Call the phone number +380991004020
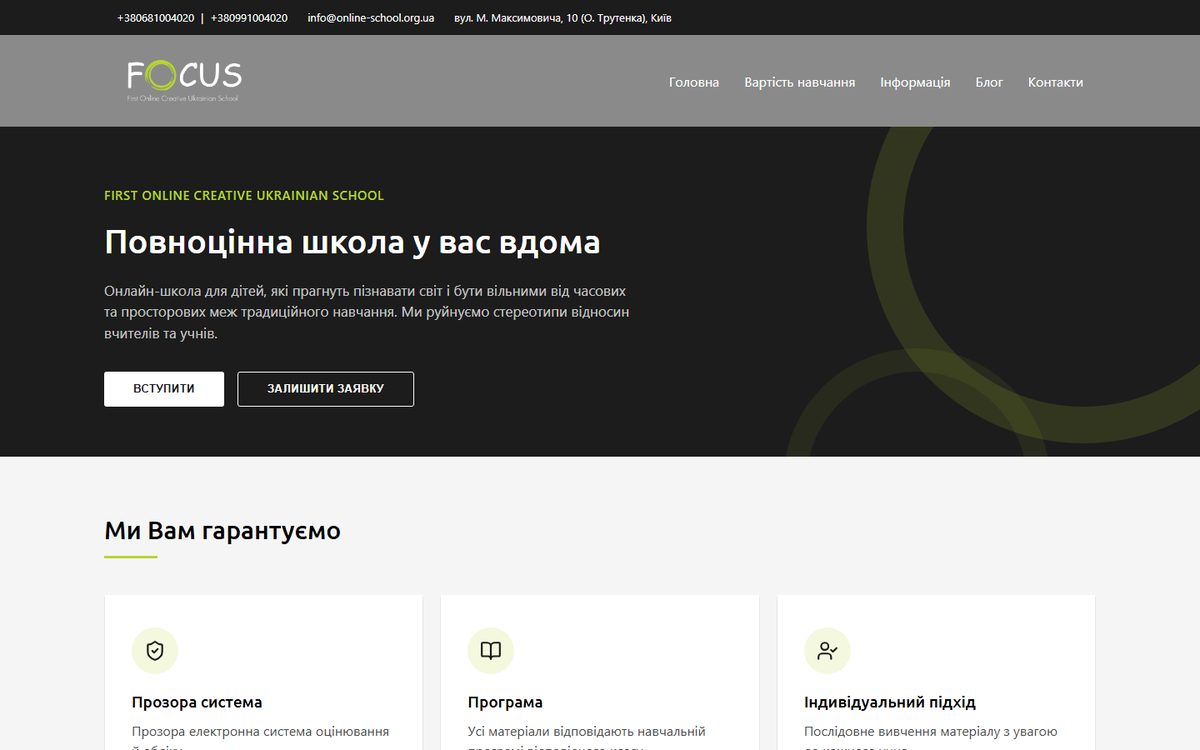Screen dimensions: 1200x750 pos(249,18)
